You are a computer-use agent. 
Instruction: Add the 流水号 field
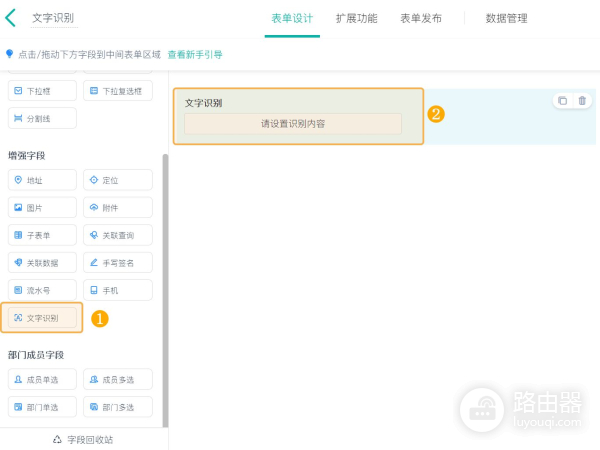tap(42, 290)
